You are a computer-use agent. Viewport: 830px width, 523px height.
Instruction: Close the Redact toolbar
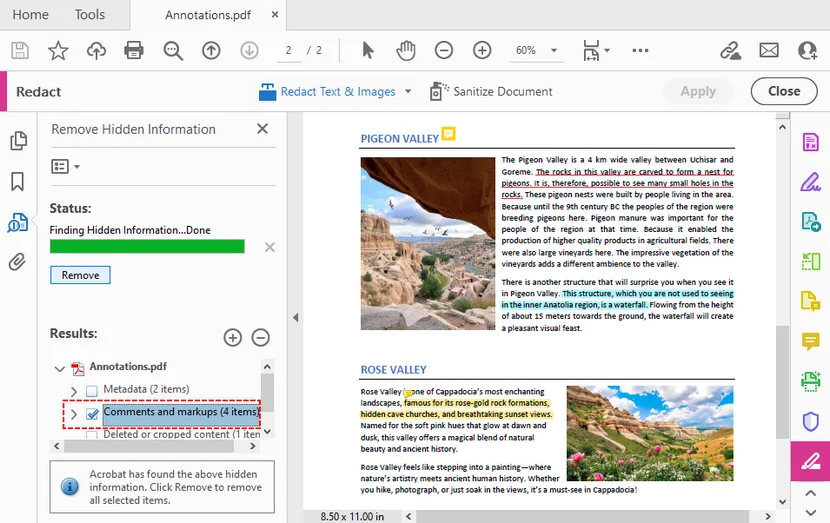point(784,91)
